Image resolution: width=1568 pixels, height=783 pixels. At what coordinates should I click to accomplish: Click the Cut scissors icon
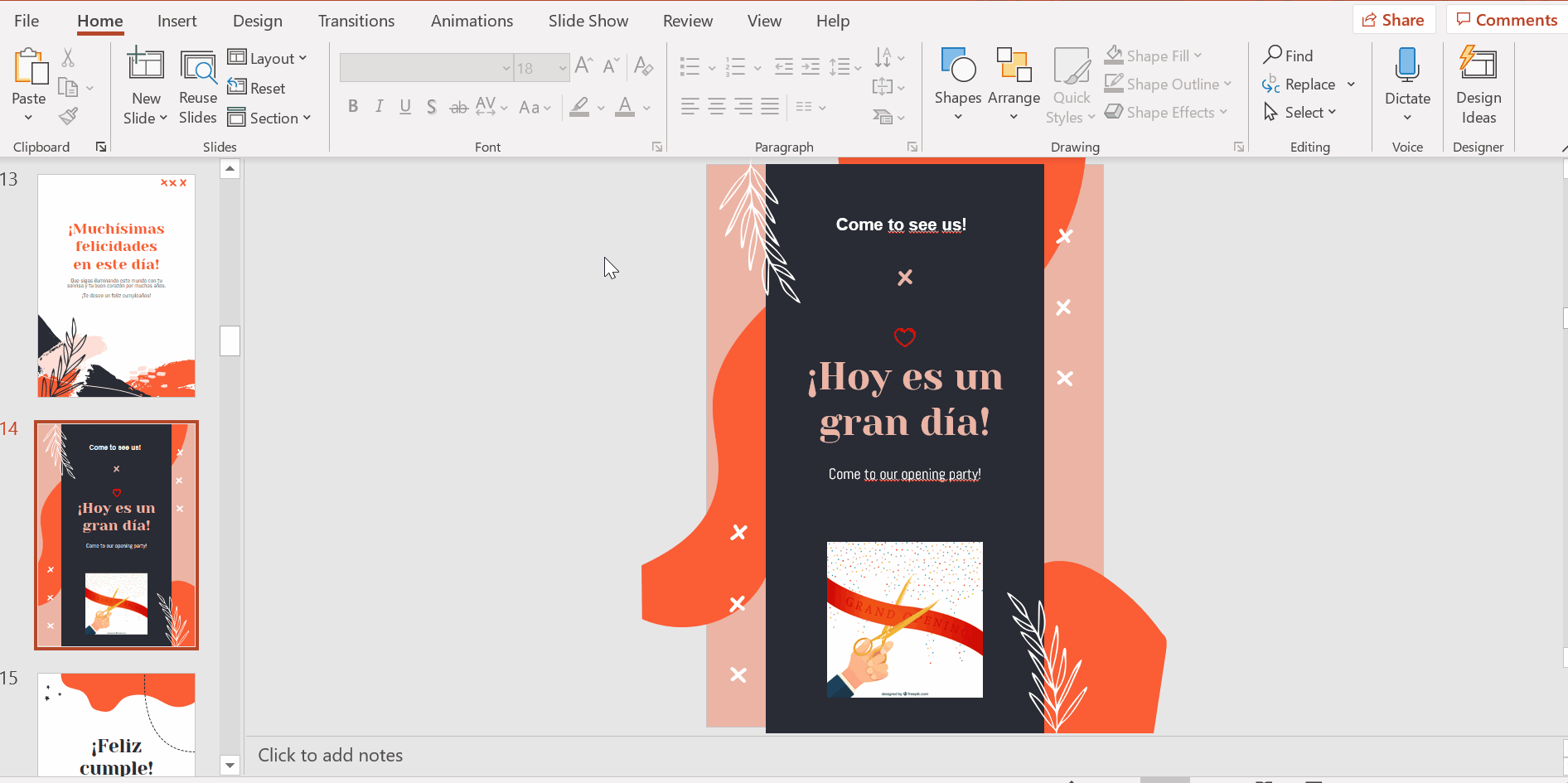[68, 57]
